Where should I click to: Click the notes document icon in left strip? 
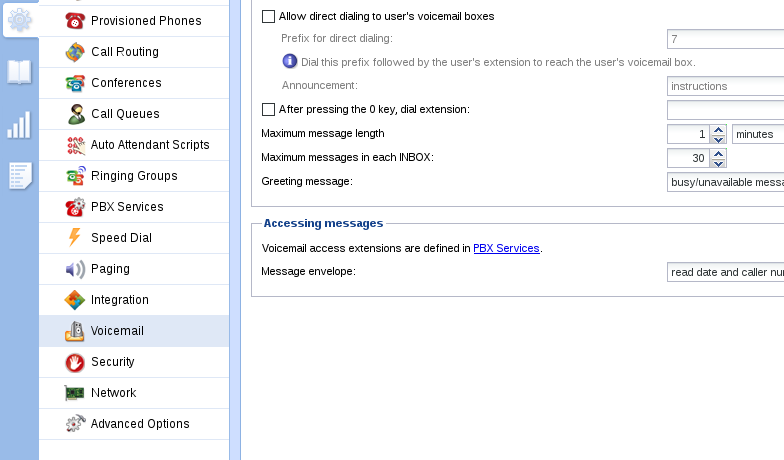(19, 175)
